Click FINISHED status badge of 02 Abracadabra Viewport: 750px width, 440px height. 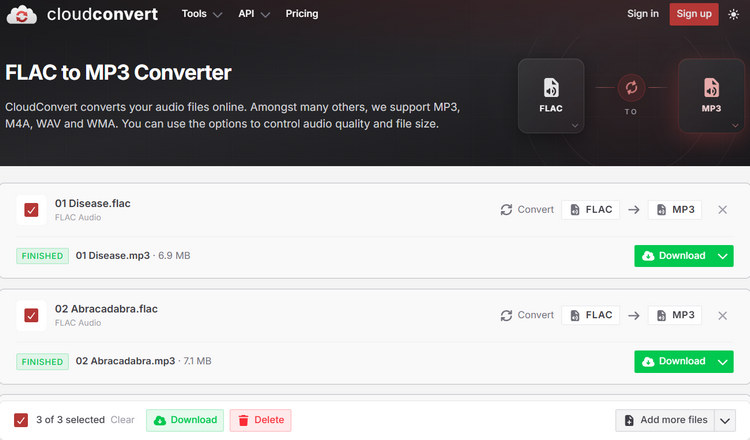42,362
